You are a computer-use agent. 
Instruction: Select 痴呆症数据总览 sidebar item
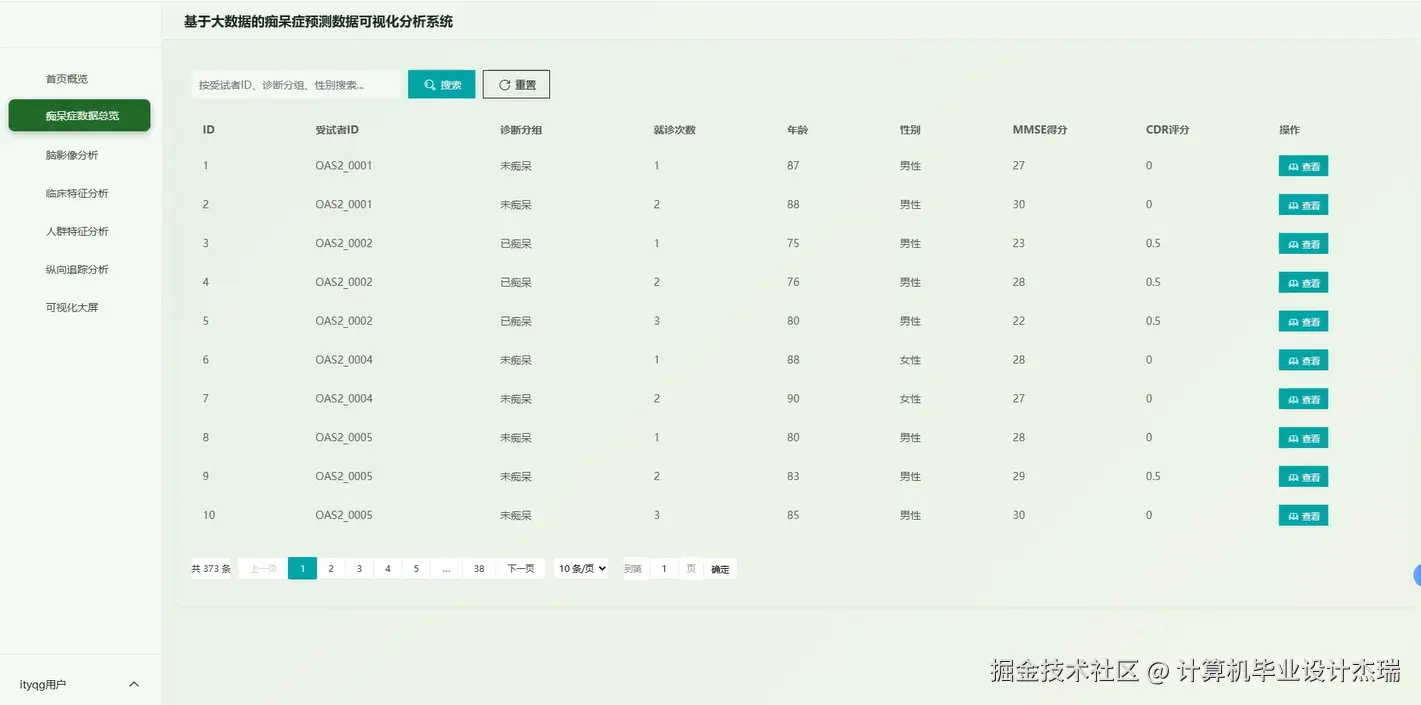coord(80,115)
